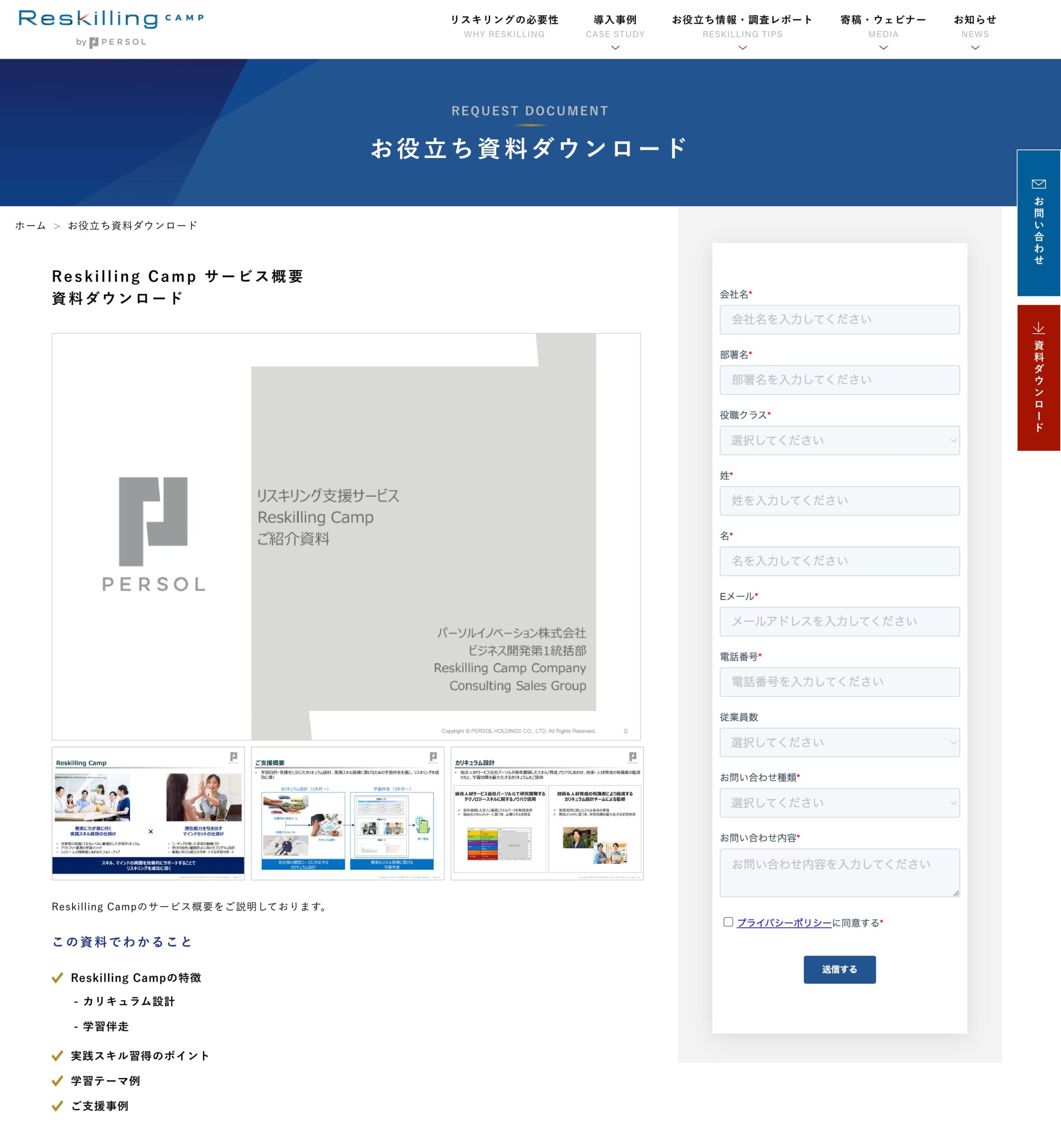Viewport: 1061px width, 1148px height.
Task: Click the お役立ち資料ダウンロード breadcrumb entry
Action: [133, 226]
